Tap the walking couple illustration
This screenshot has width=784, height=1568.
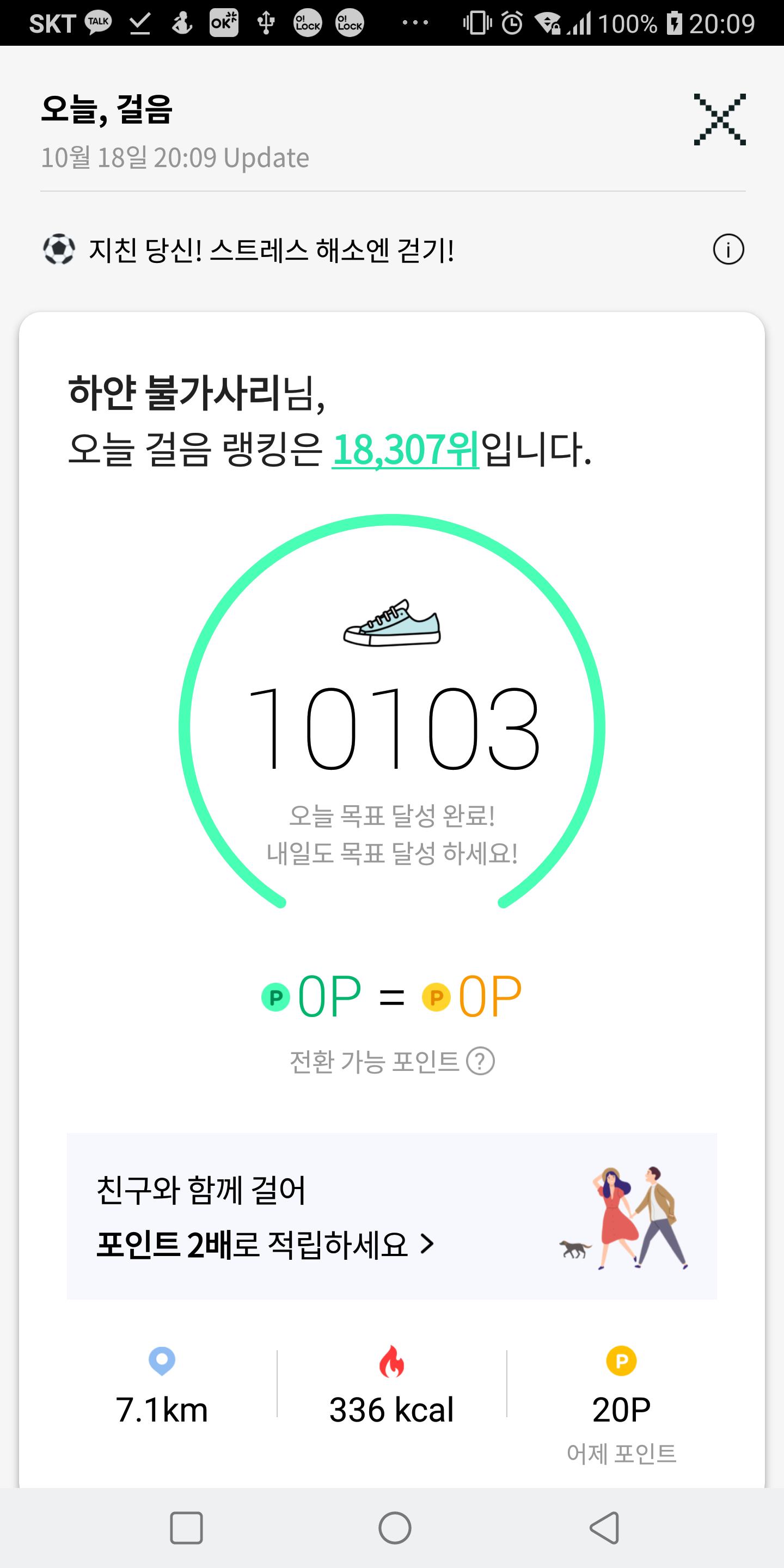pyautogui.click(x=627, y=1217)
